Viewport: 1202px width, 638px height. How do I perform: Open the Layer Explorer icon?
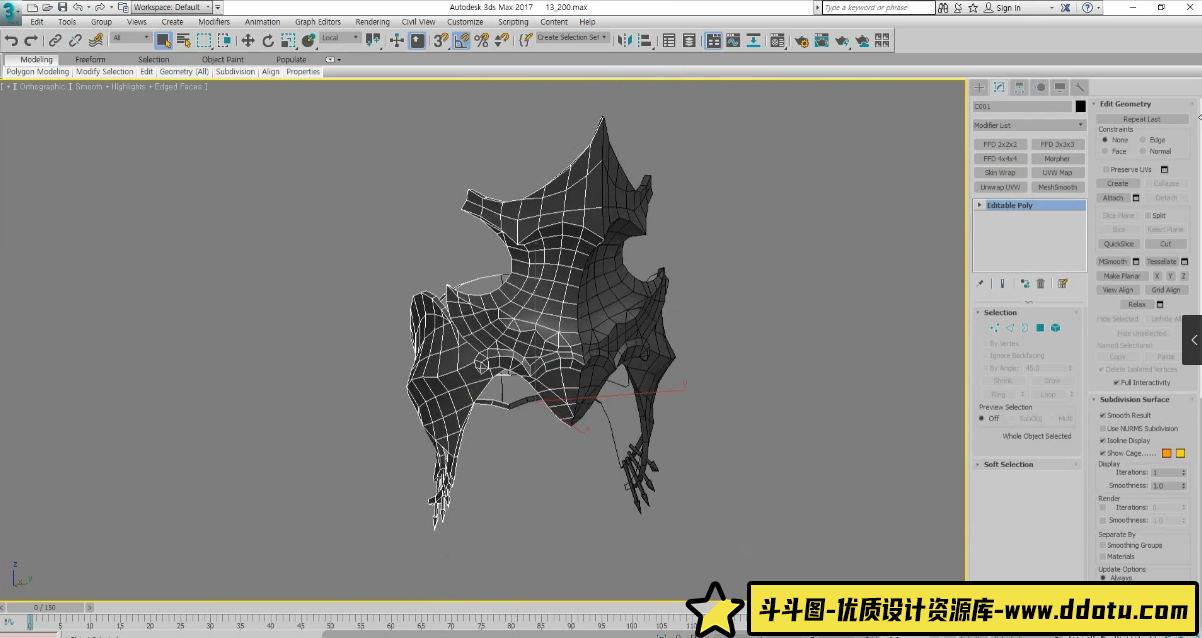[x=689, y=40]
